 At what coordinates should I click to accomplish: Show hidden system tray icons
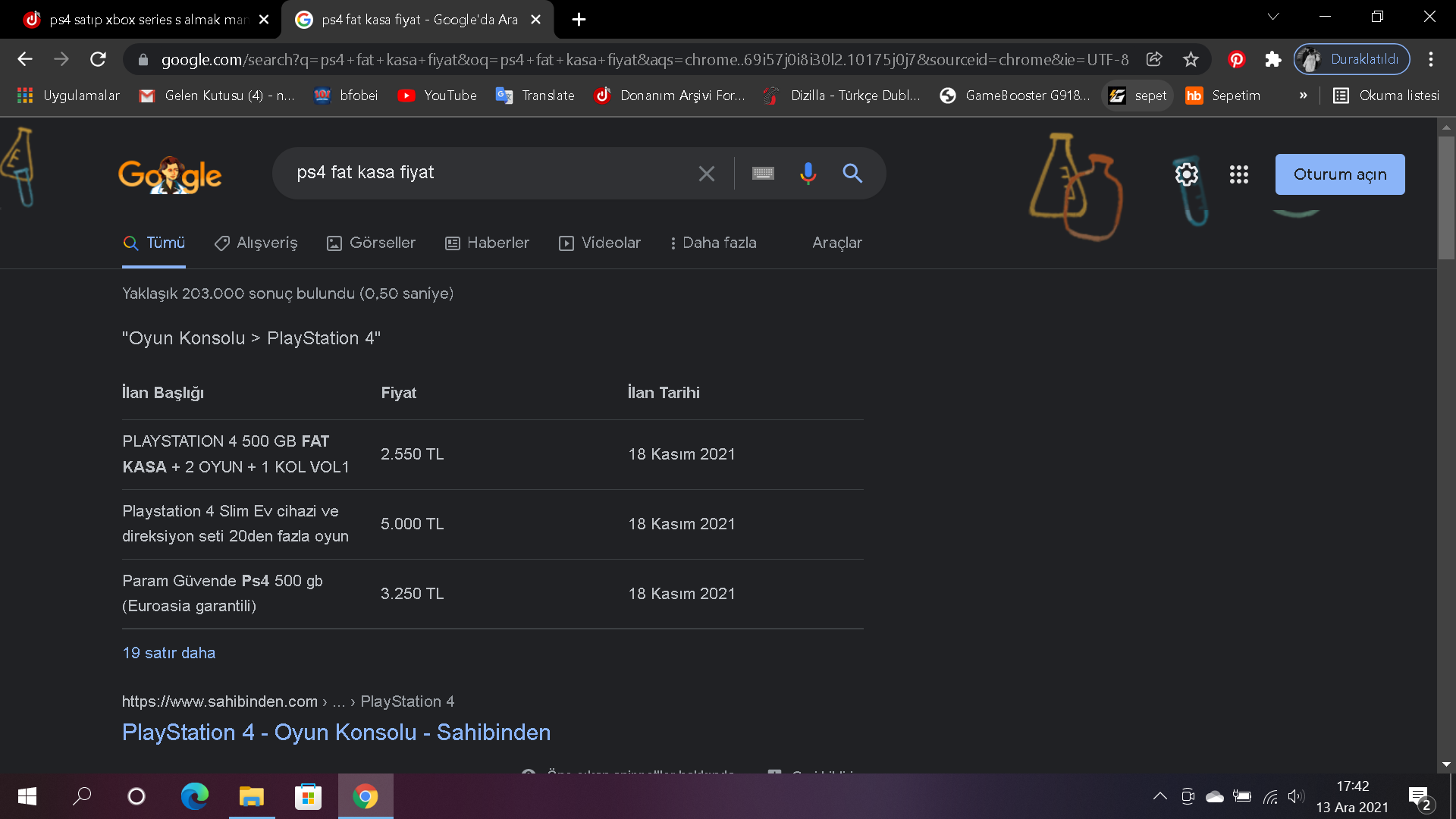(x=1159, y=796)
